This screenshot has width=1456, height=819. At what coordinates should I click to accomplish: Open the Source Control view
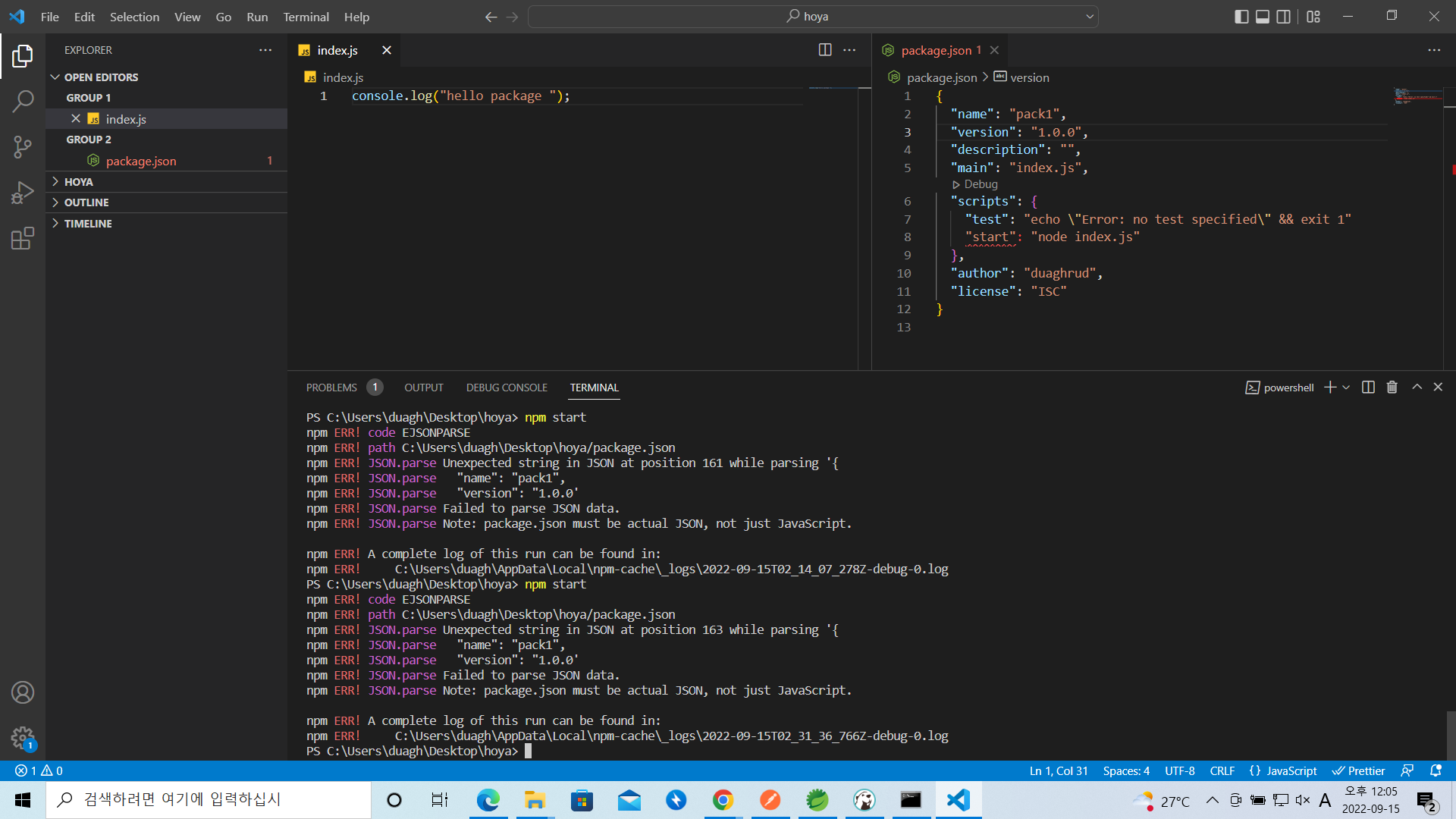pos(23,146)
